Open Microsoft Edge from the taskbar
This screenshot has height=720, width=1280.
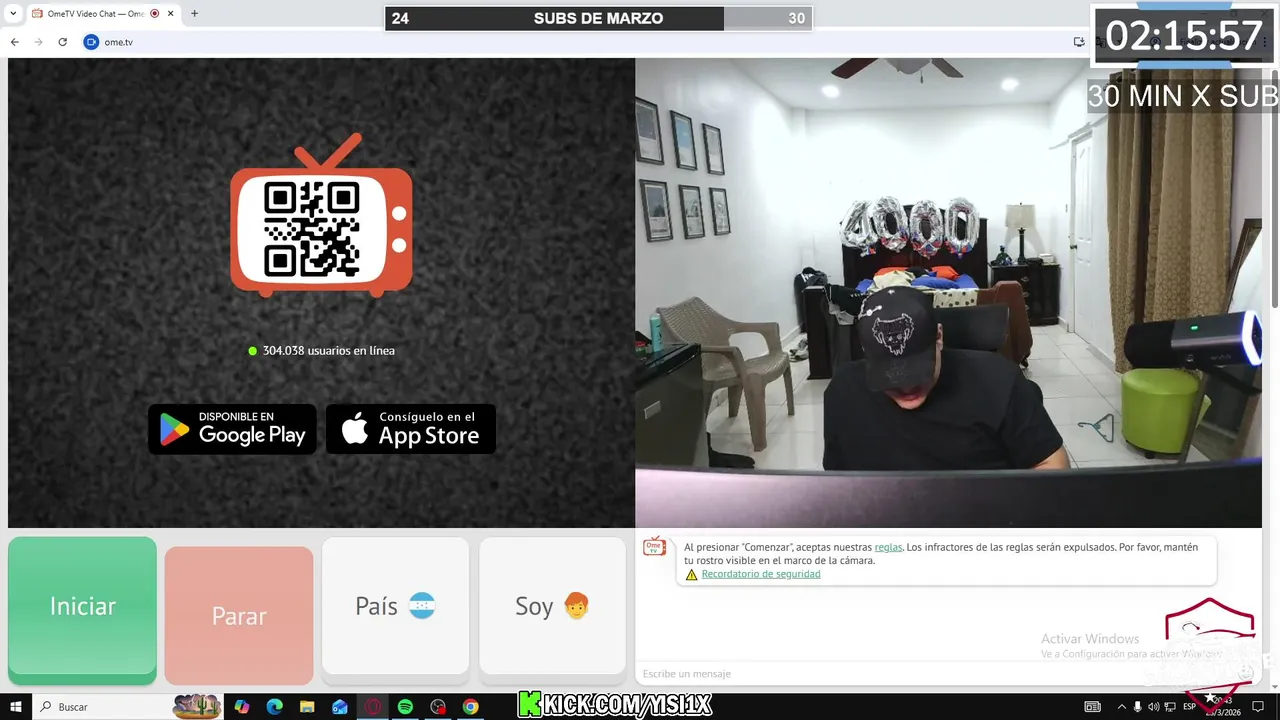pyautogui.click(x=274, y=707)
